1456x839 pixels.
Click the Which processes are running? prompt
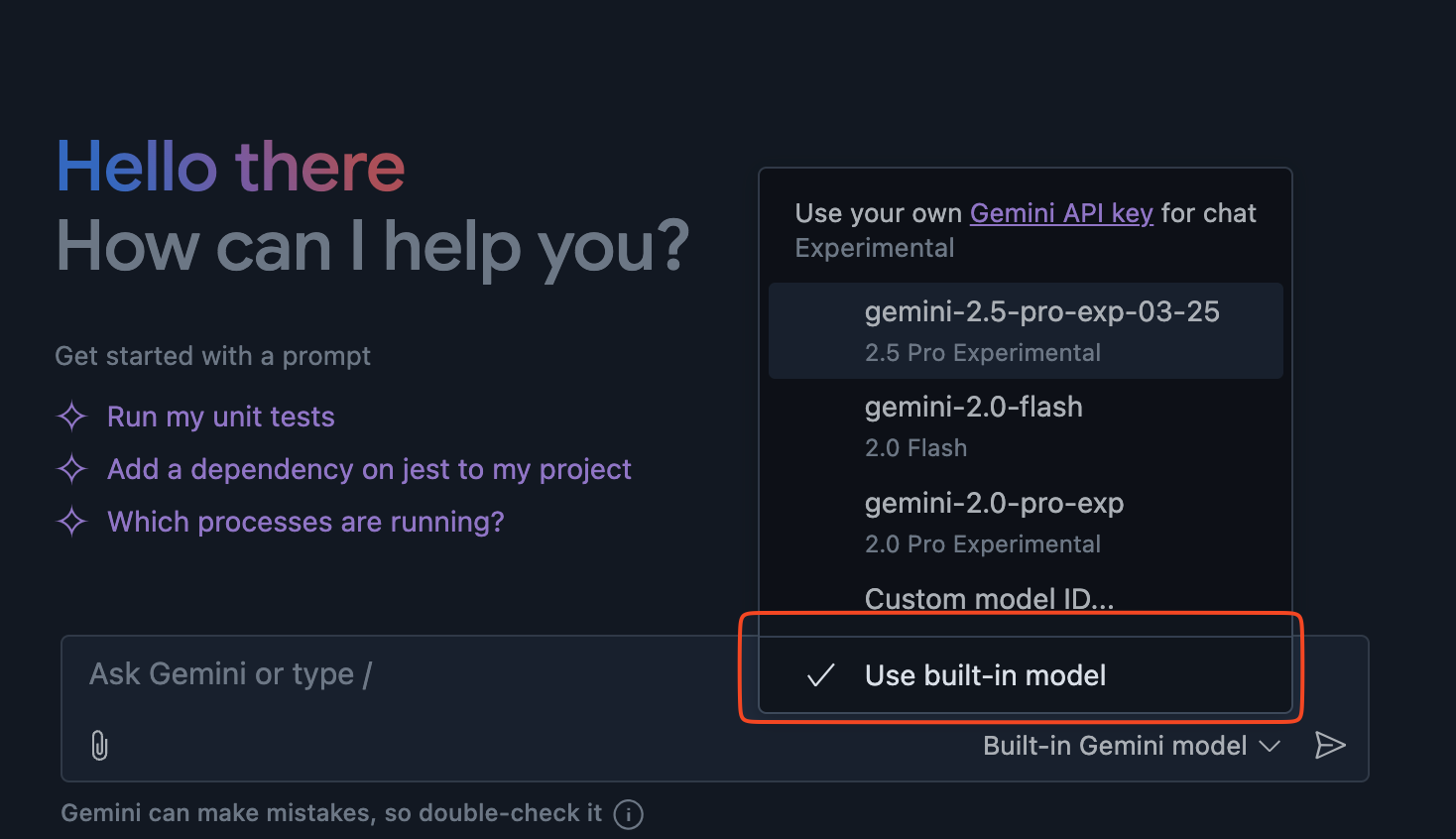click(x=305, y=522)
